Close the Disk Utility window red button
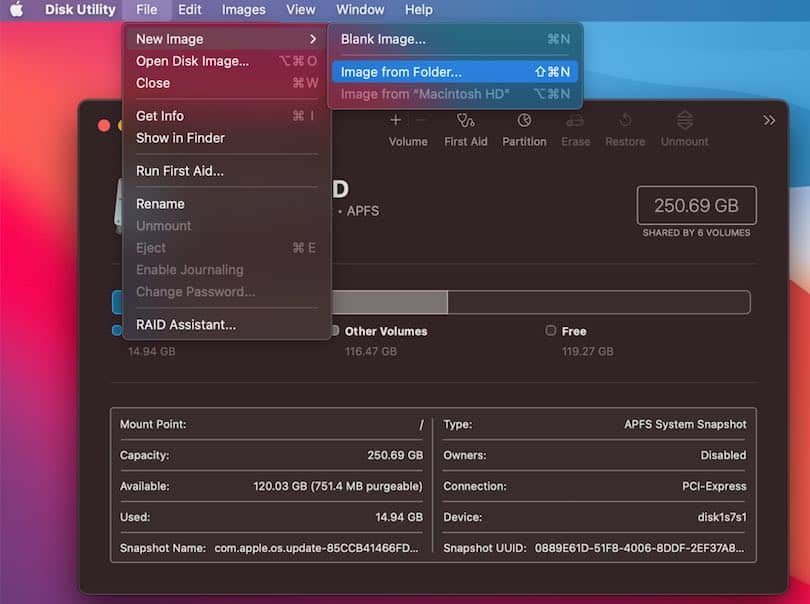Viewport: 810px width, 604px height. tap(104, 126)
